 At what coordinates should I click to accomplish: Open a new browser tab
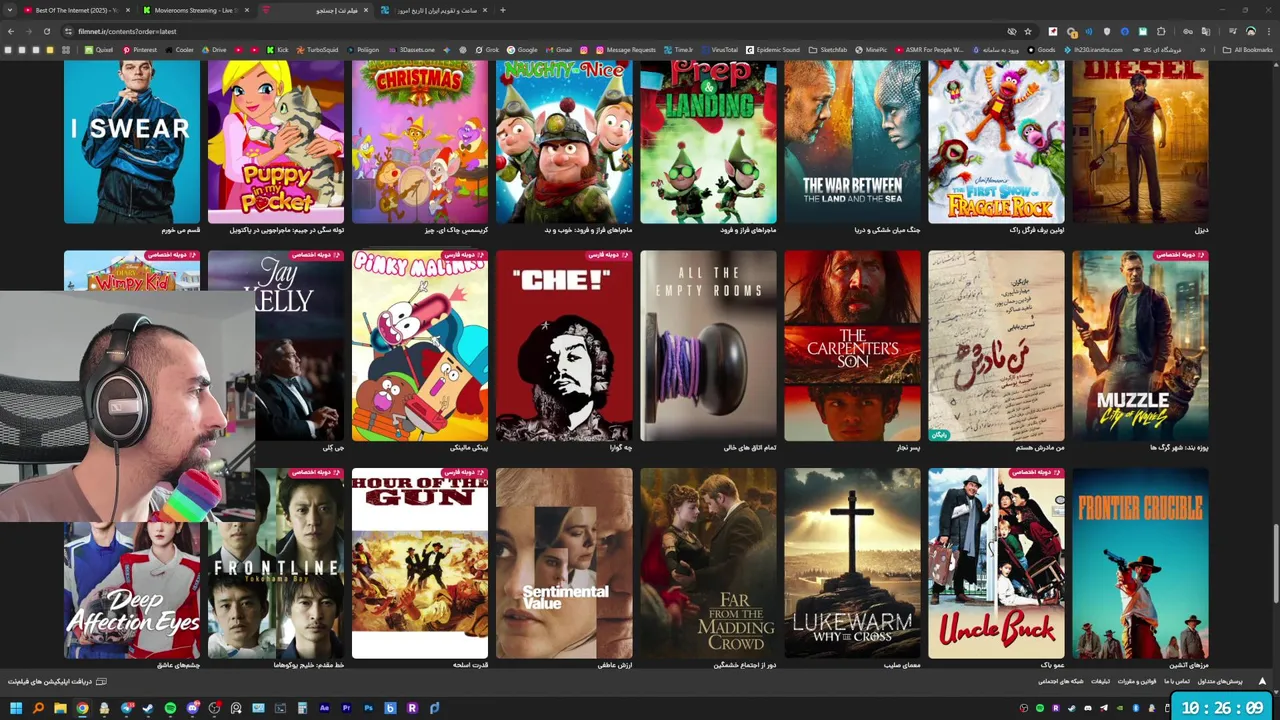503,10
